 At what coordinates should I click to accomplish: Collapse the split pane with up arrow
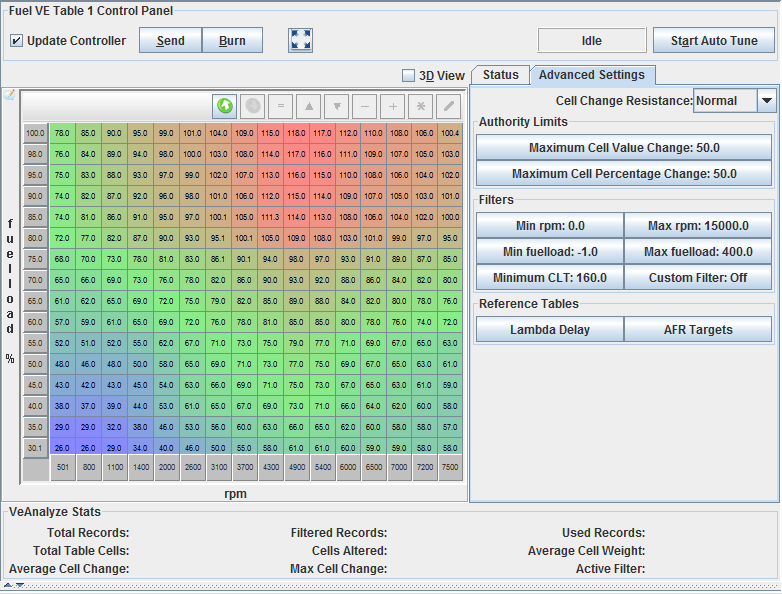point(7,585)
